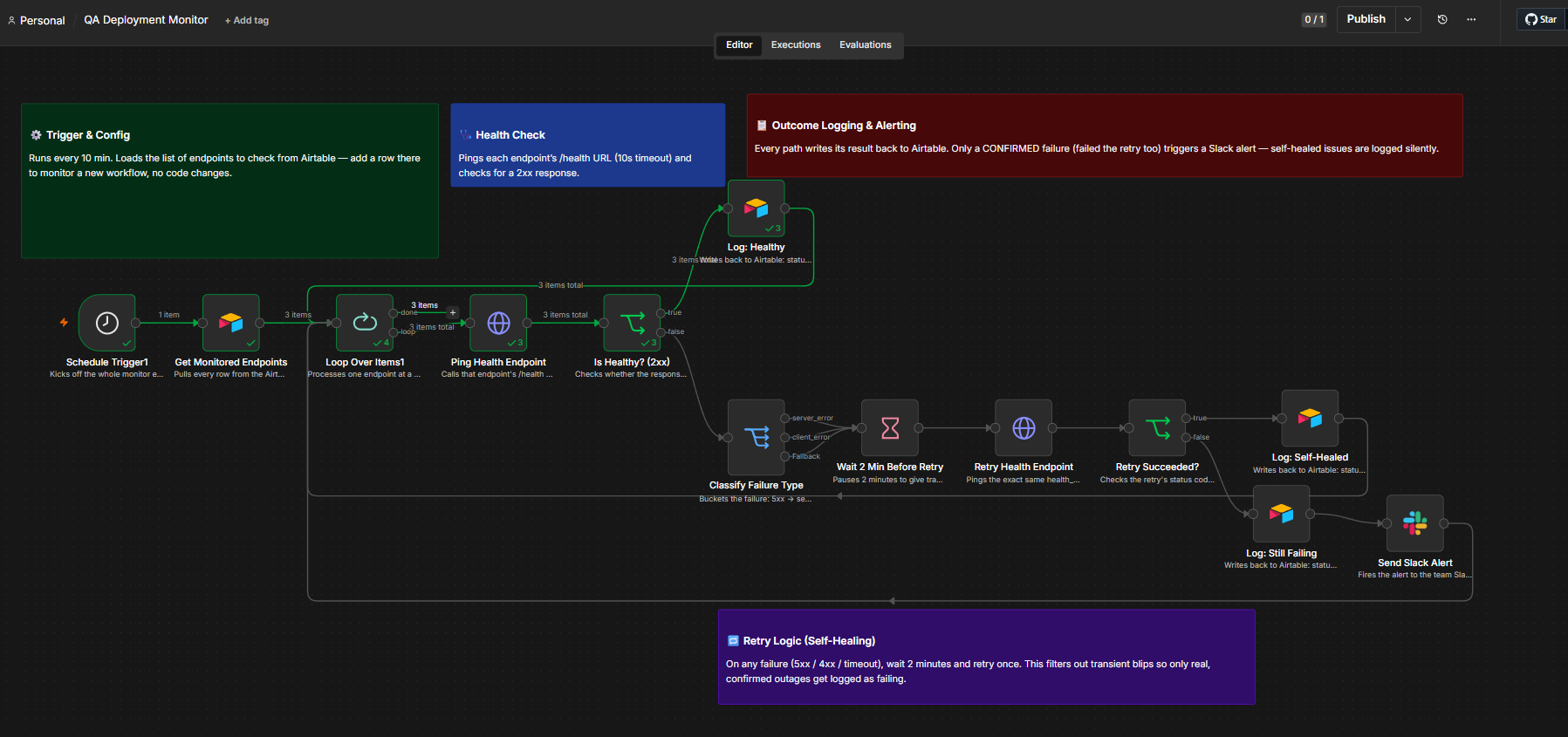The image size is (1568, 737).
Task: Open the Log: Self-Healed Airtable node
Action: click(x=1310, y=419)
